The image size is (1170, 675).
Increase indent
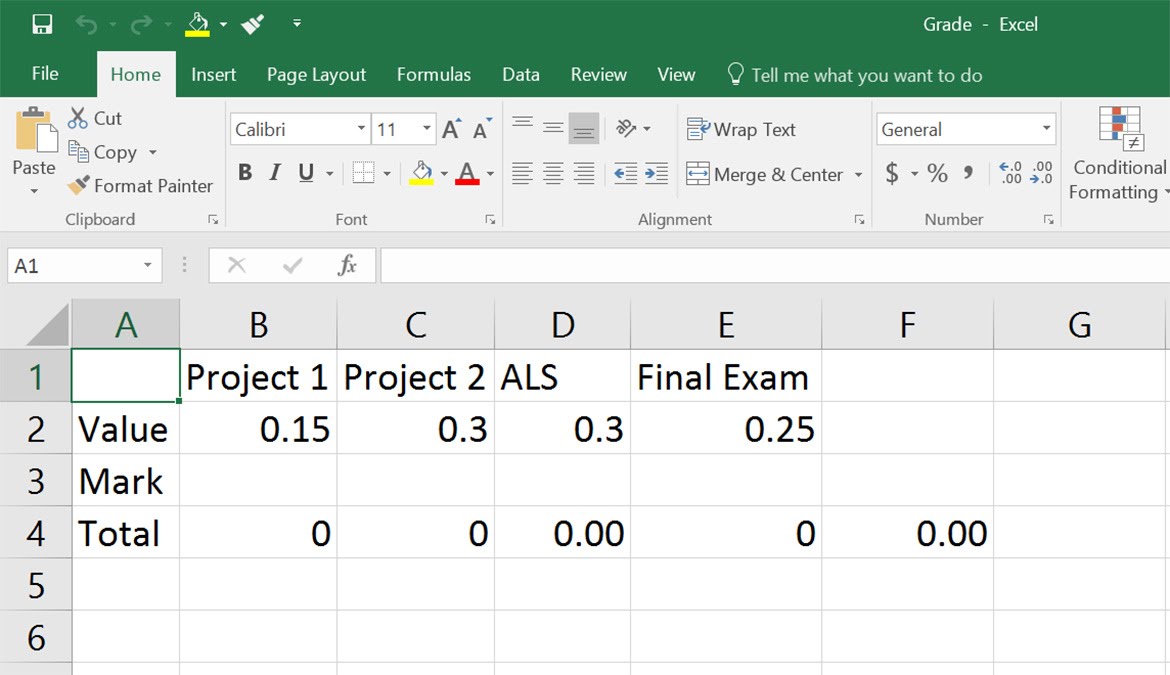click(656, 174)
